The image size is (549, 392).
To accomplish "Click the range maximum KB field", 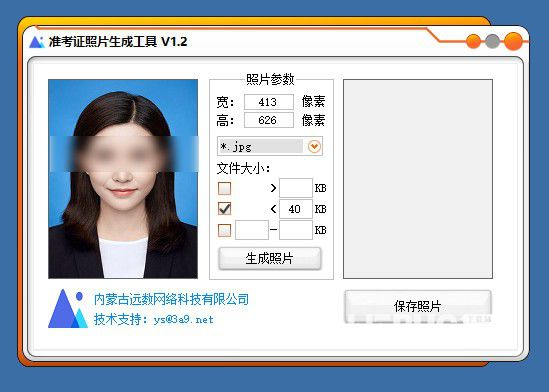I will (x=296, y=230).
